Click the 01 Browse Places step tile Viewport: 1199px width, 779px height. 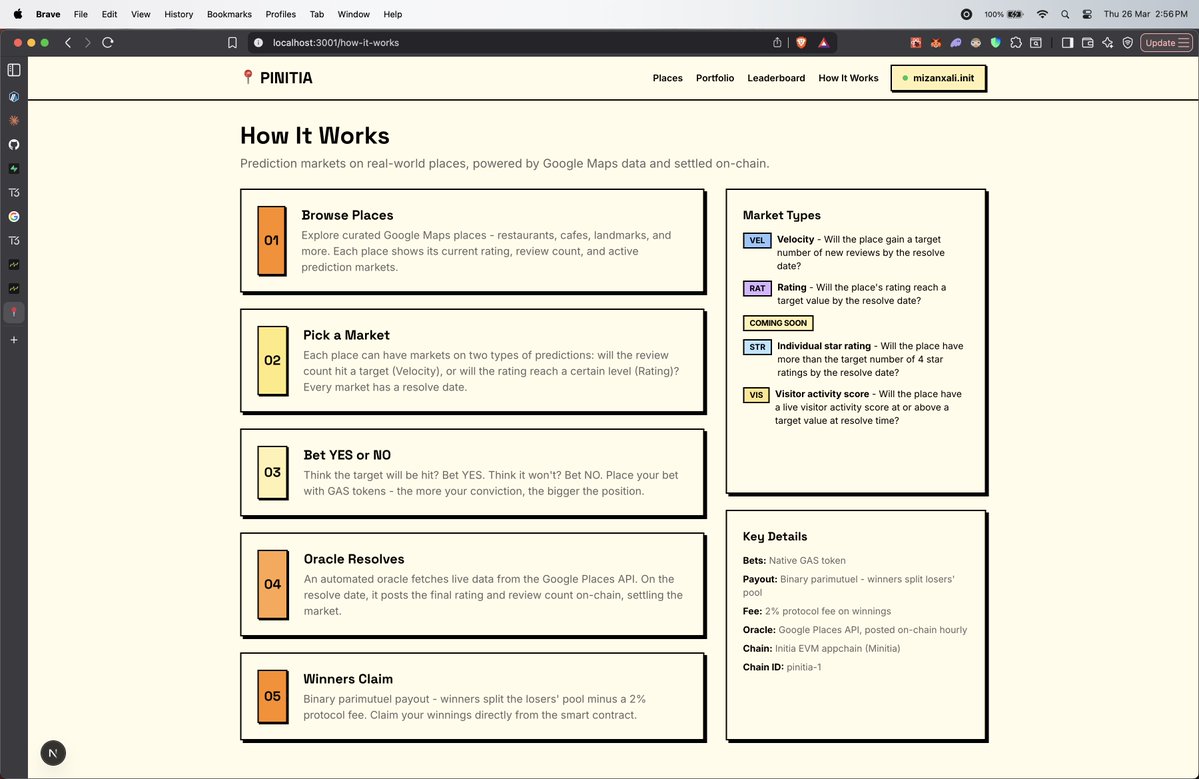[x=271, y=240]
